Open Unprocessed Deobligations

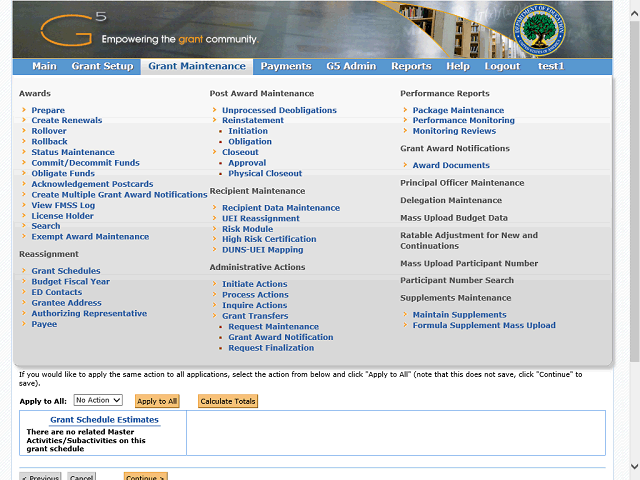279,110
